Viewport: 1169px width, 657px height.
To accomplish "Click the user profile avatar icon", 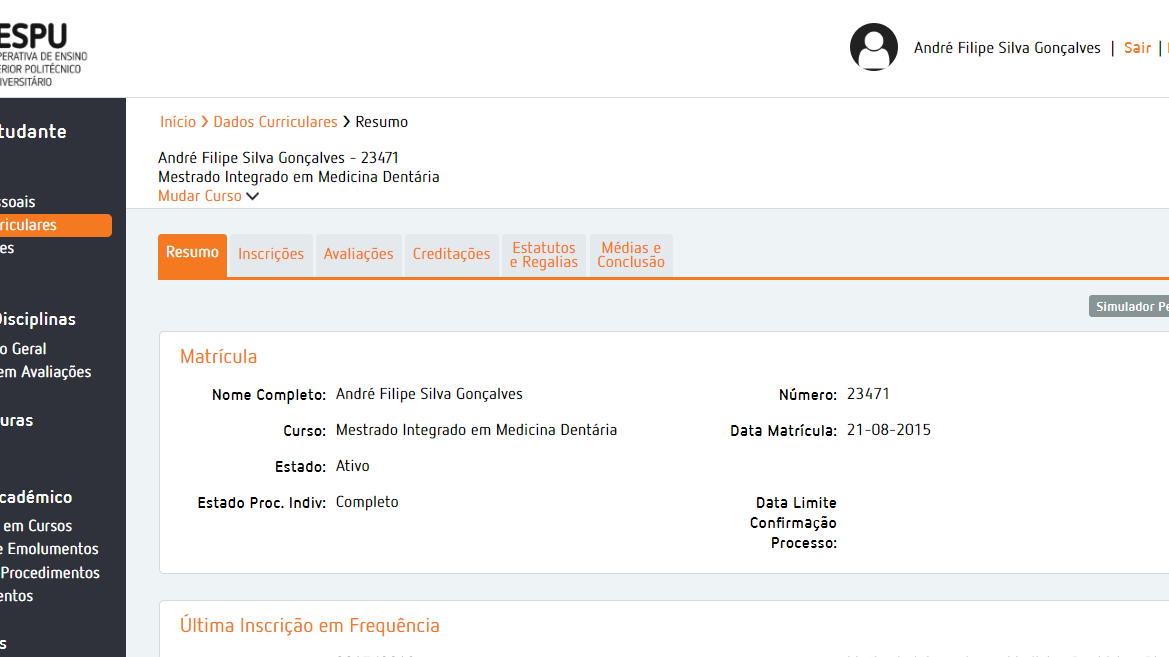I will point(873,47).
